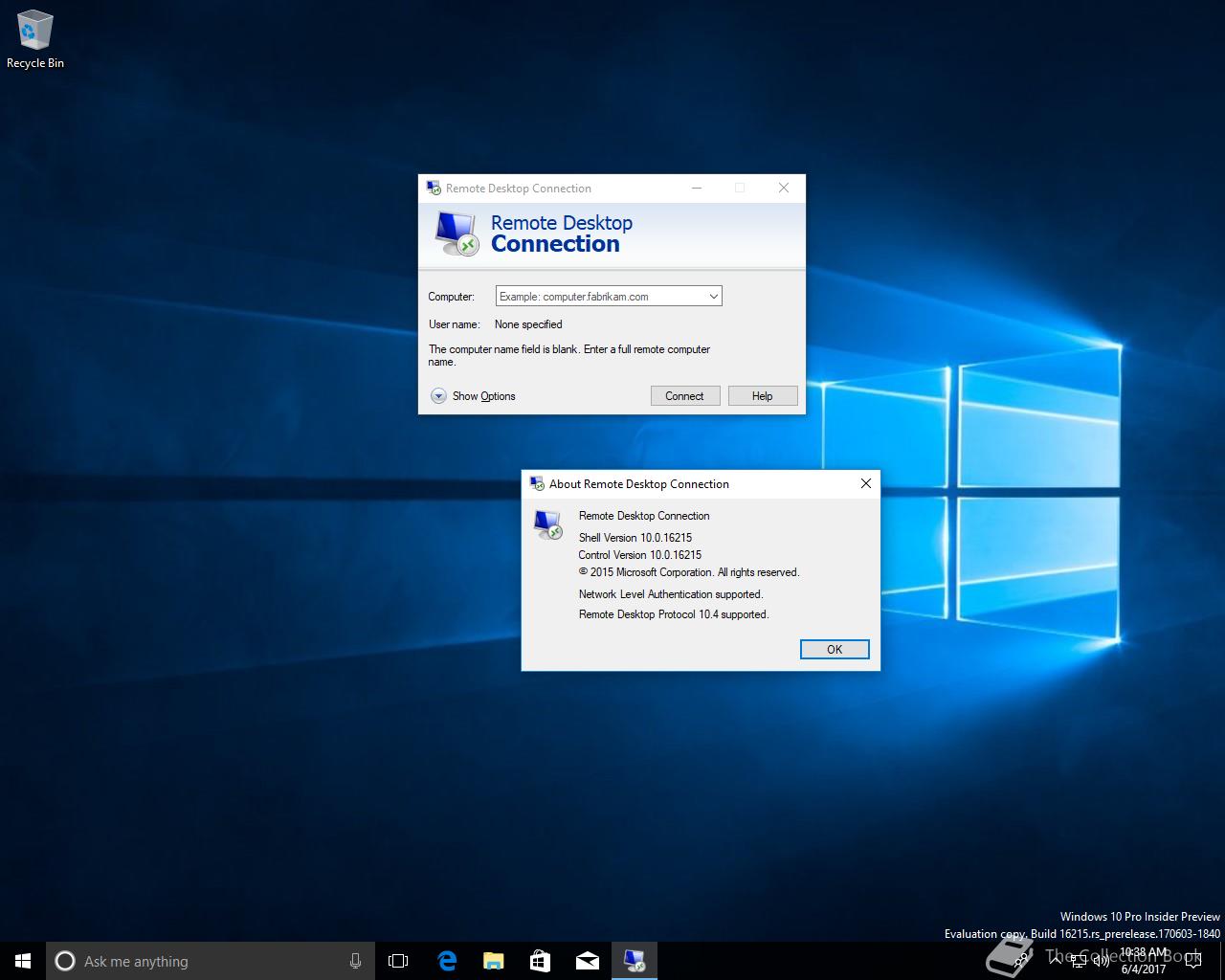Click the Remote Desktop banner monitor icon
Viewport: 1225px width, 980px height.
[x=457, y=233]
